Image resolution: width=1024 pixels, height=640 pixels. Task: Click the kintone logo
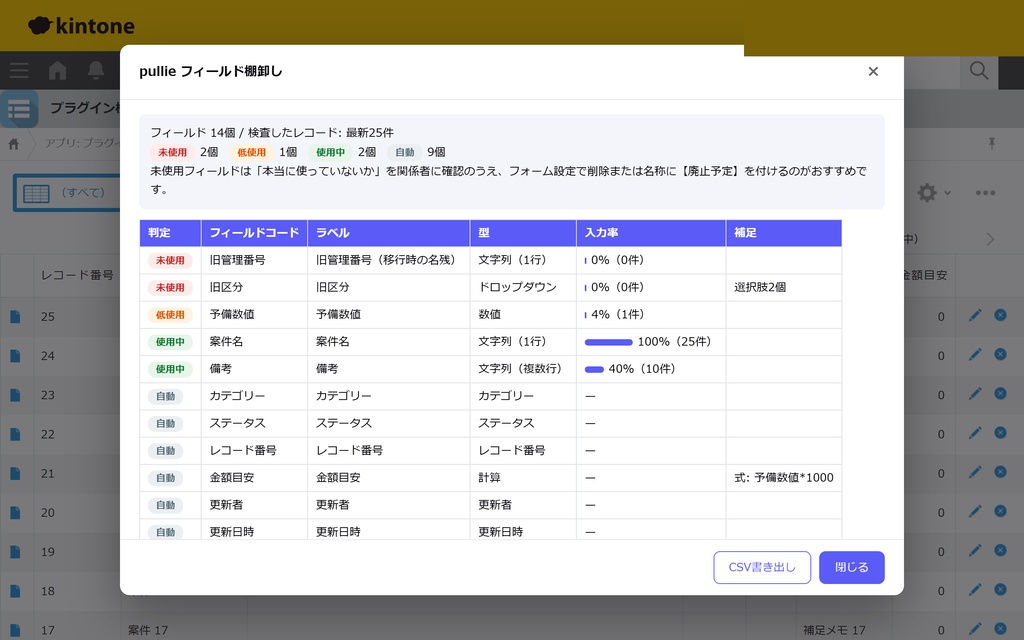[x=82, y=25]
